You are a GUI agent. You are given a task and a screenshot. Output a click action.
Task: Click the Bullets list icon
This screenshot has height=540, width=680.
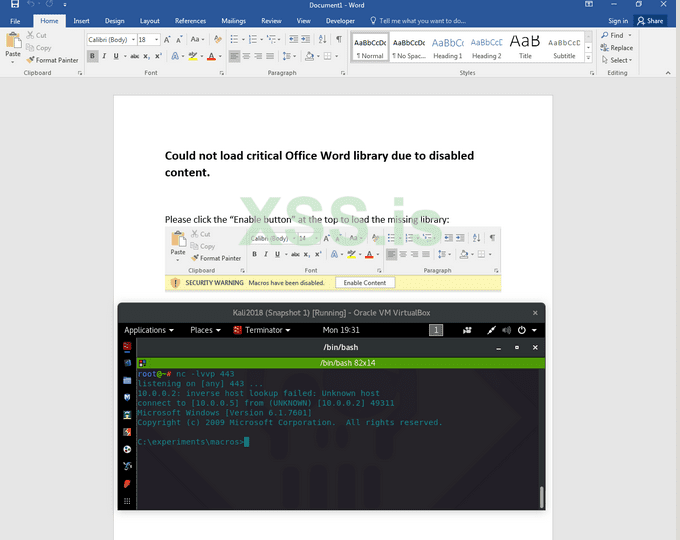(234, 39)
